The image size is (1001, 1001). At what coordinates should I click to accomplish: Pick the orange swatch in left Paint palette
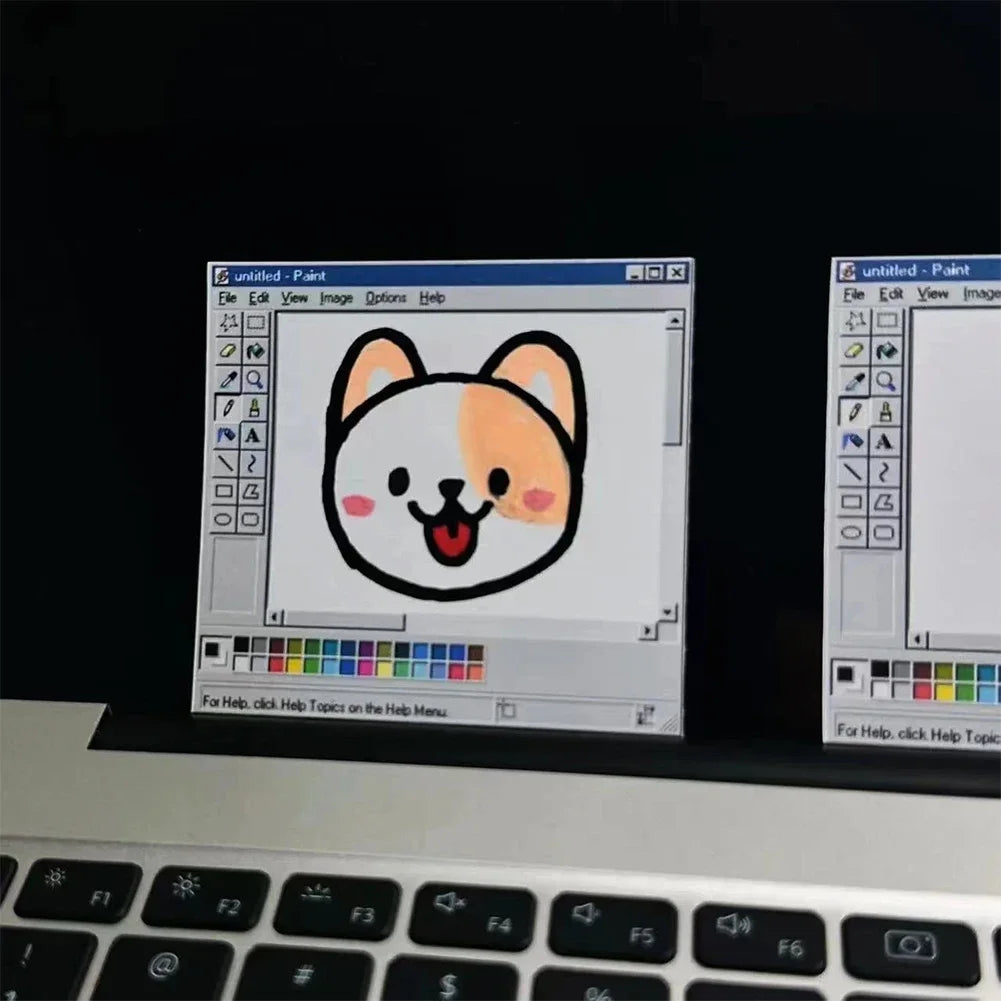(475, 672)
